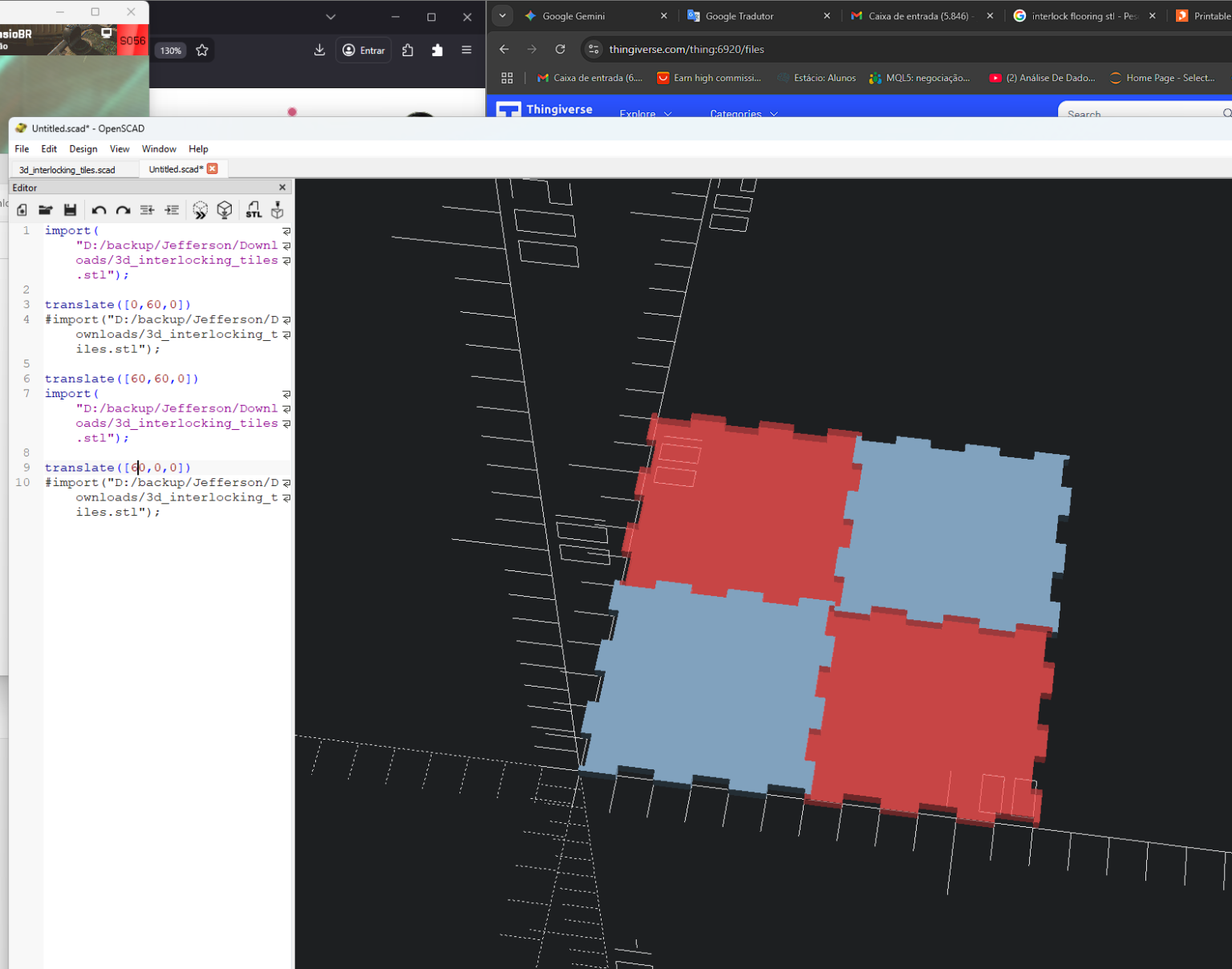This screenshot has height=969, width=1232.
Task: Send the design to the 3D printer
Action: click(x=278, y=210)
